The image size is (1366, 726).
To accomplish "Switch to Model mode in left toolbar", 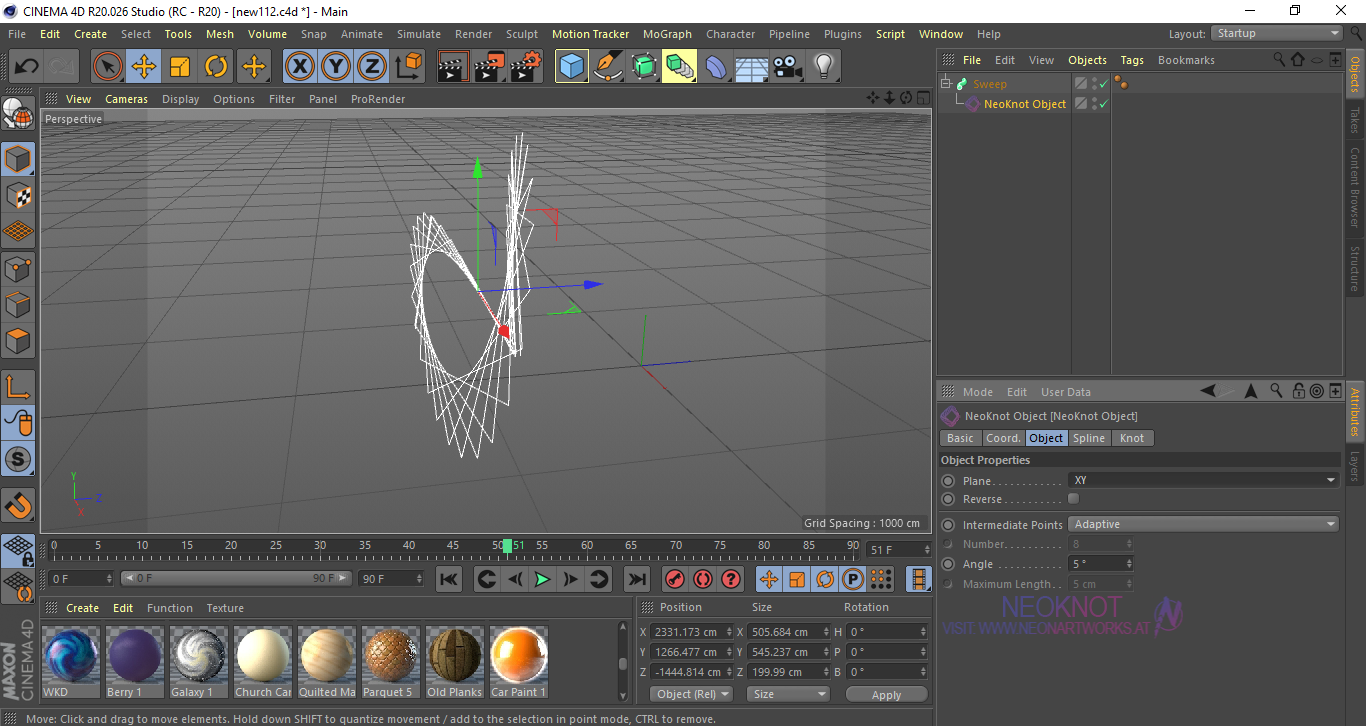I will [18, 159].
